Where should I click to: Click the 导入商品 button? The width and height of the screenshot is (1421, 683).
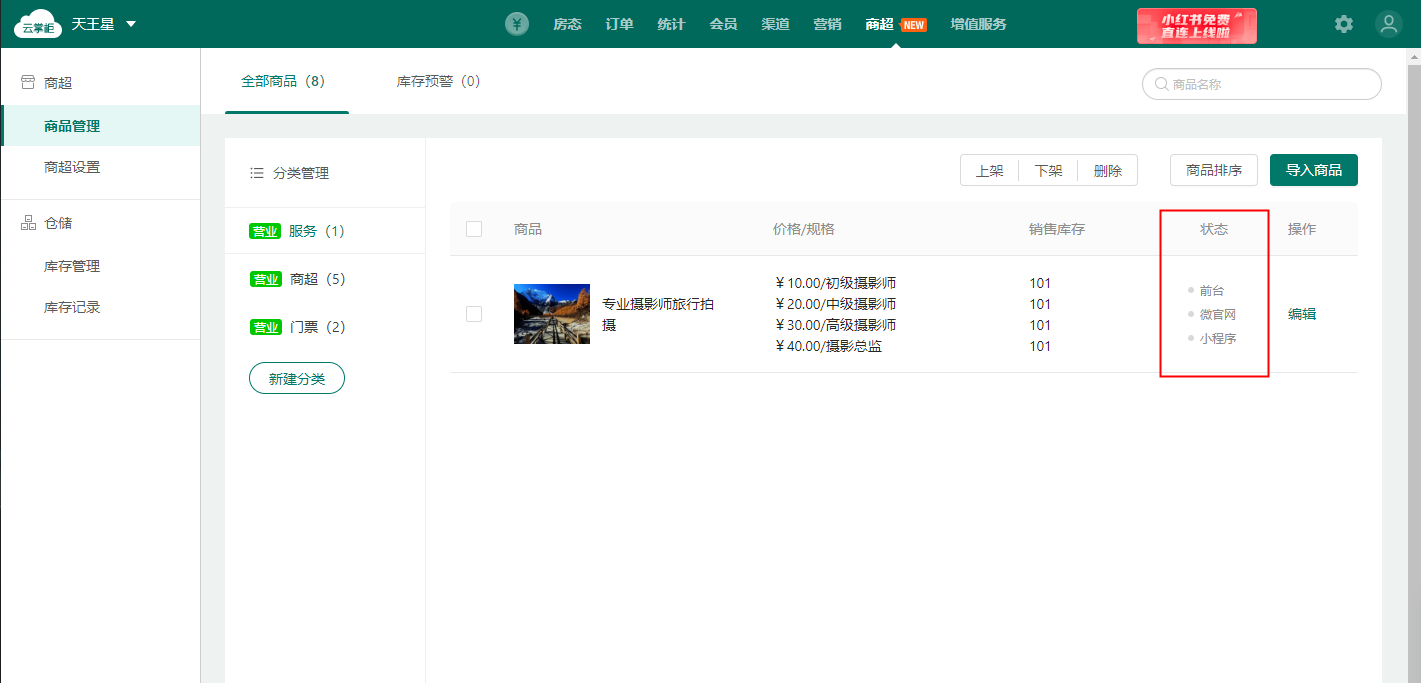[x=1313, y=170]
